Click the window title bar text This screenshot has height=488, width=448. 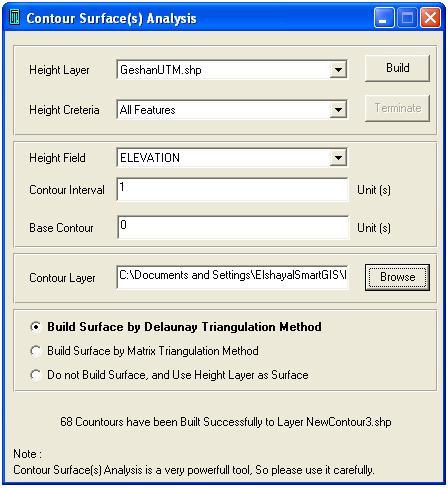111,18
